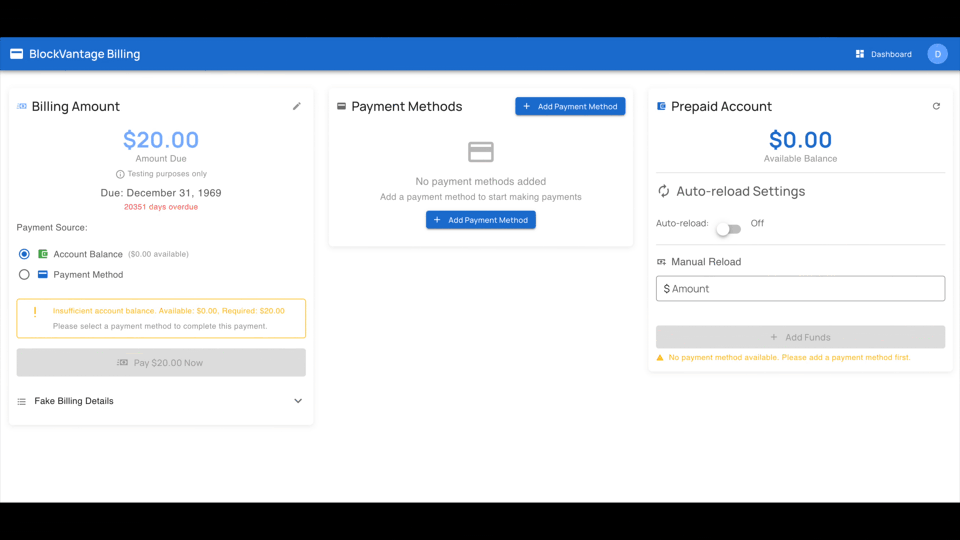Edit billing amount with pencil icon

pyautogui.click(x=297, y=106)
